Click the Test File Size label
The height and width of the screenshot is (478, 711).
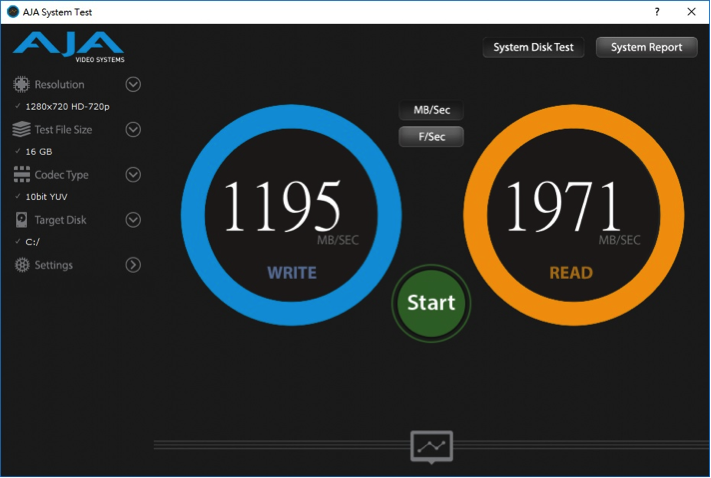coord(63,130)
